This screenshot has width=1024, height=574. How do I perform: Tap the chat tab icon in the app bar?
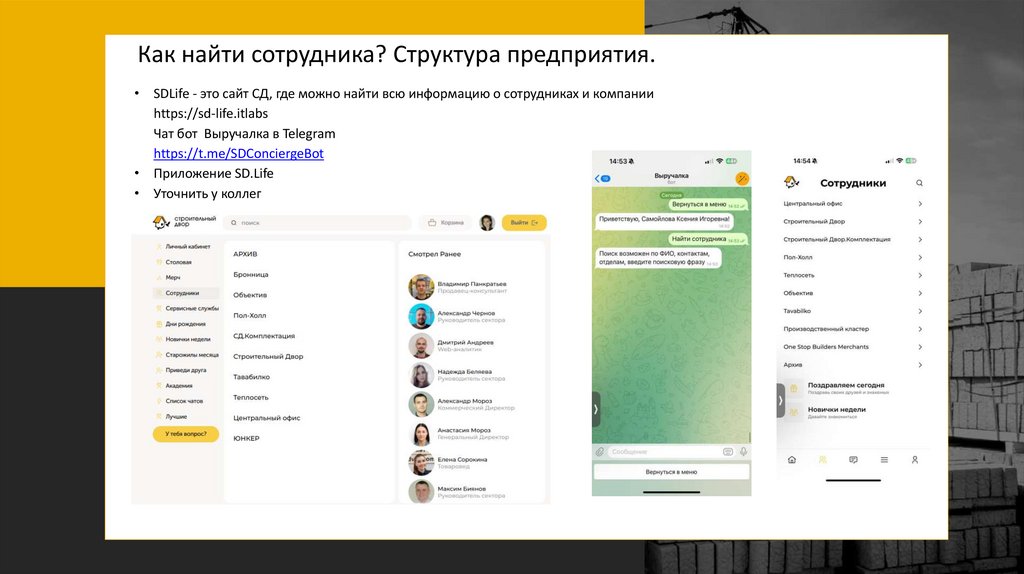click(x=853, y=460)
